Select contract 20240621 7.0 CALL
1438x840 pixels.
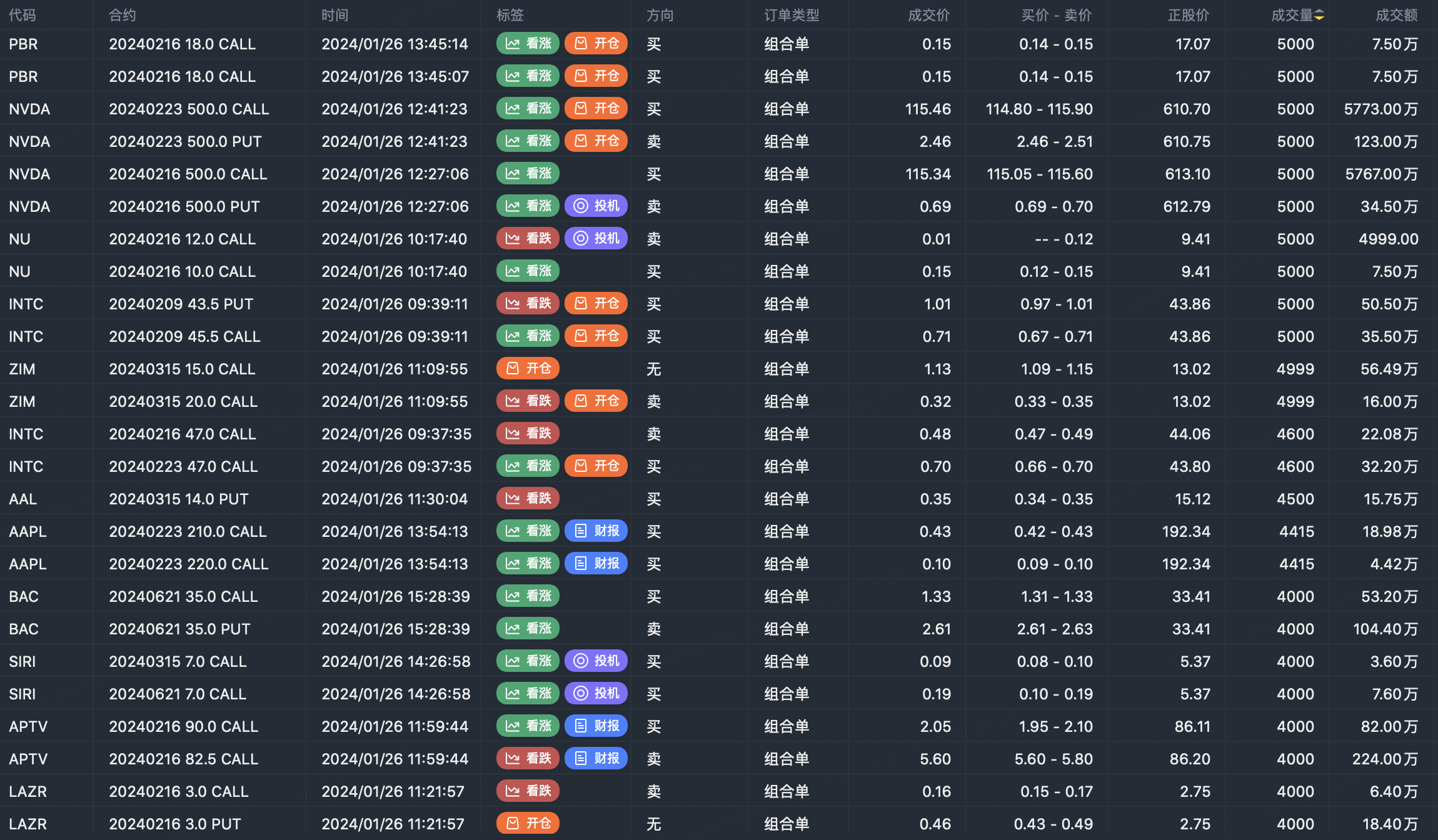[x=178, y=694]
